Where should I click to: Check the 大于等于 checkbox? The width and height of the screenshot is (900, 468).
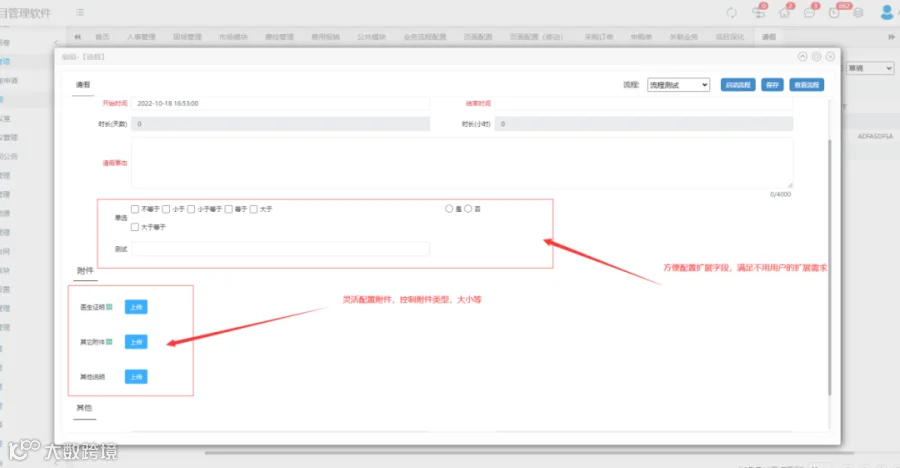pyautogui.click(x=135, y=227)
